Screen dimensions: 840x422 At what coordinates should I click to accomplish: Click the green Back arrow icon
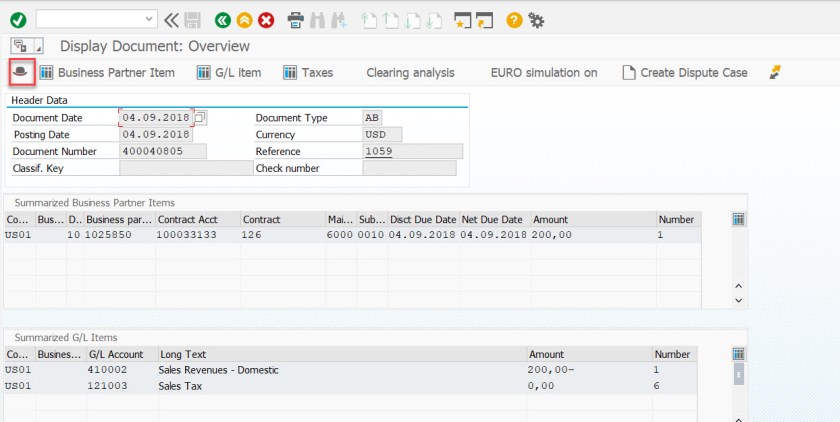tap(222, 19)
